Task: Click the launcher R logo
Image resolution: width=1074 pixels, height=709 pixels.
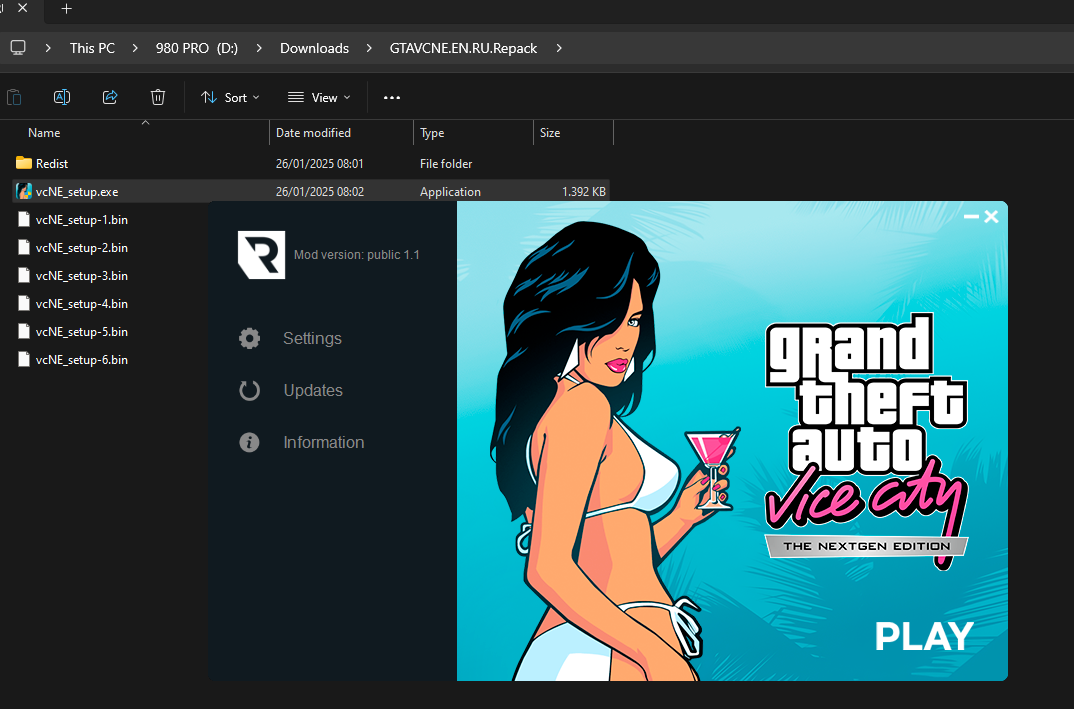Action: (x=261, y=255)
